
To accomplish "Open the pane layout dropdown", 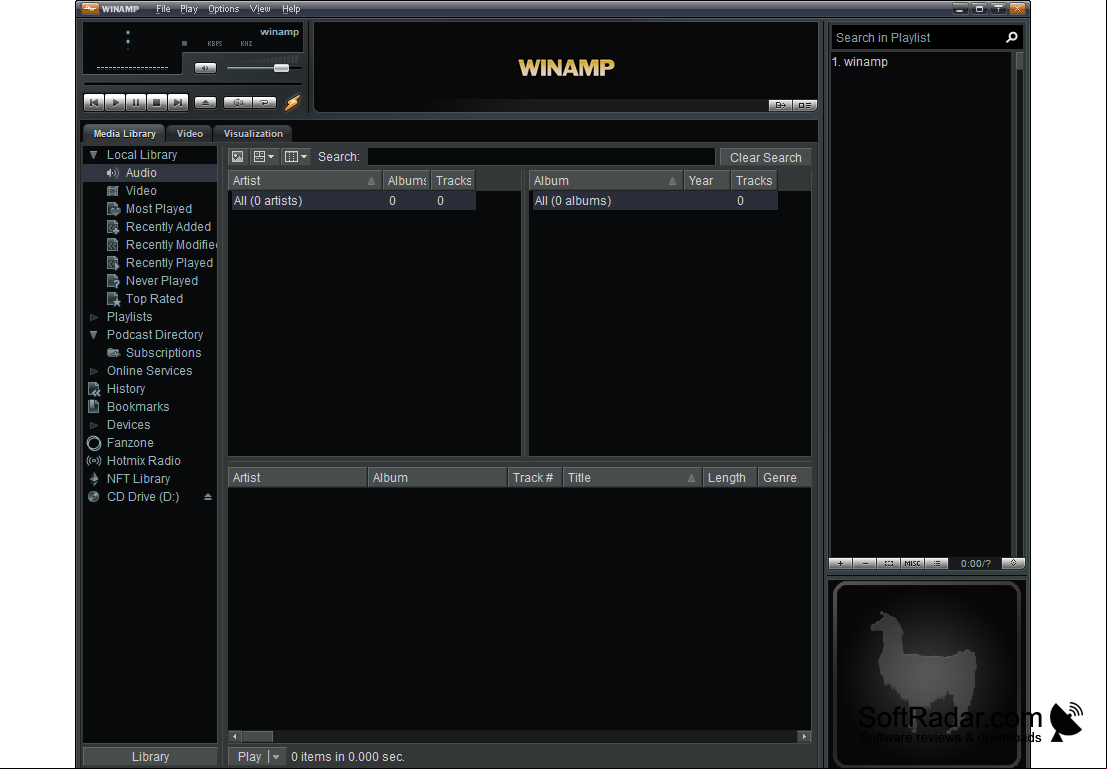I will (263, 157).
